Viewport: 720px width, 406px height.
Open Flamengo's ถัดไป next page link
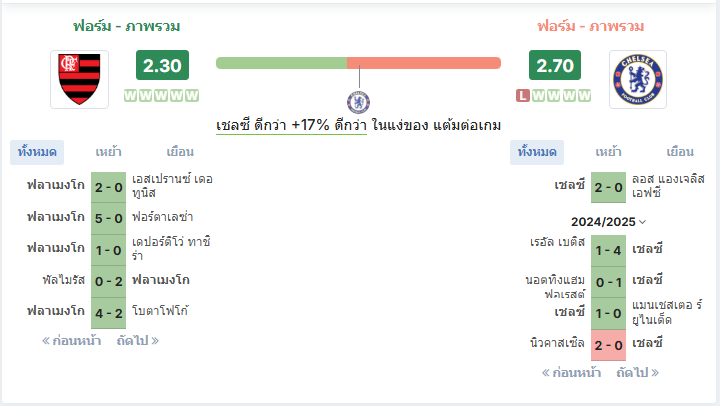(138, 341)
